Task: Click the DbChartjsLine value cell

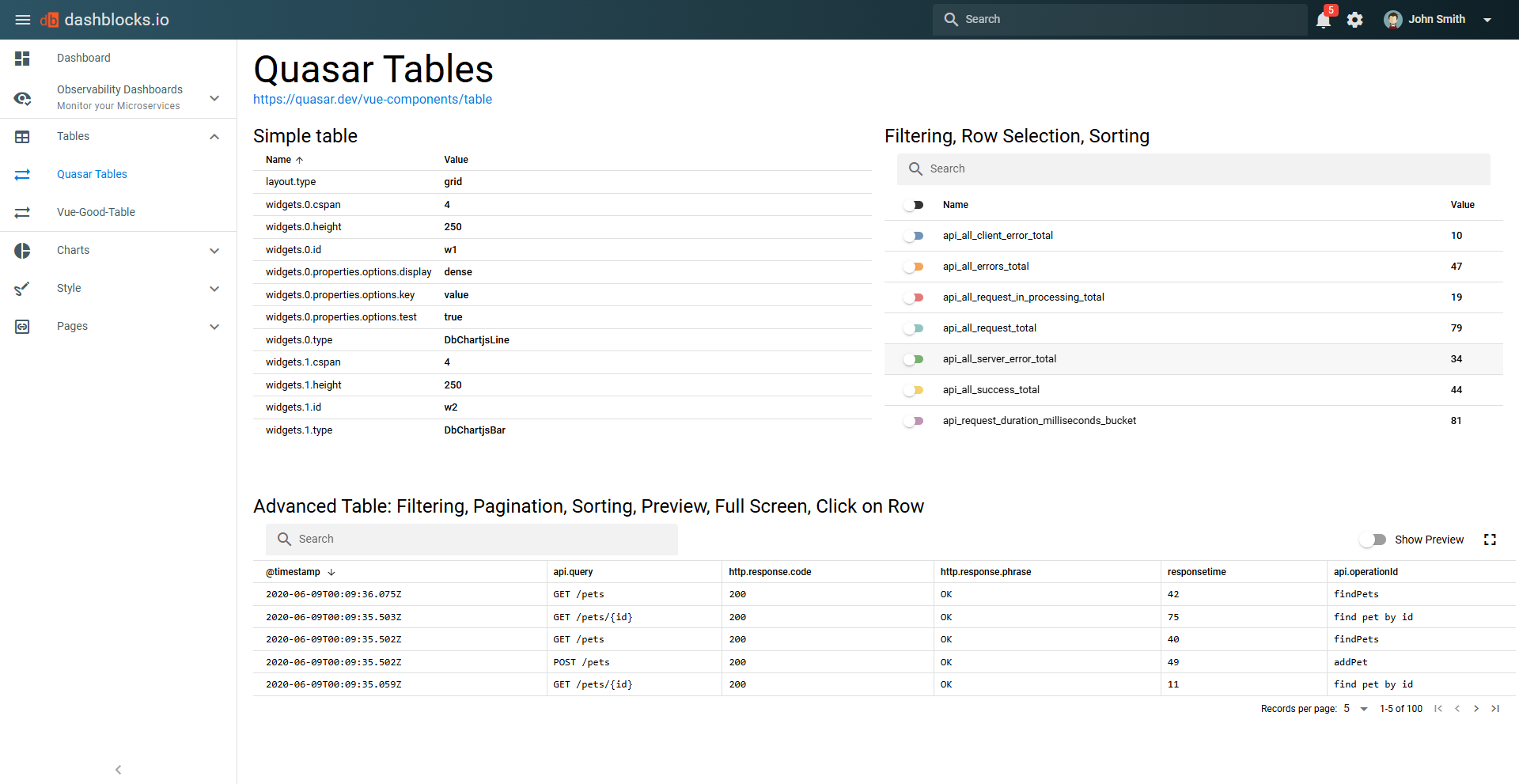Action: pos(476,340)
